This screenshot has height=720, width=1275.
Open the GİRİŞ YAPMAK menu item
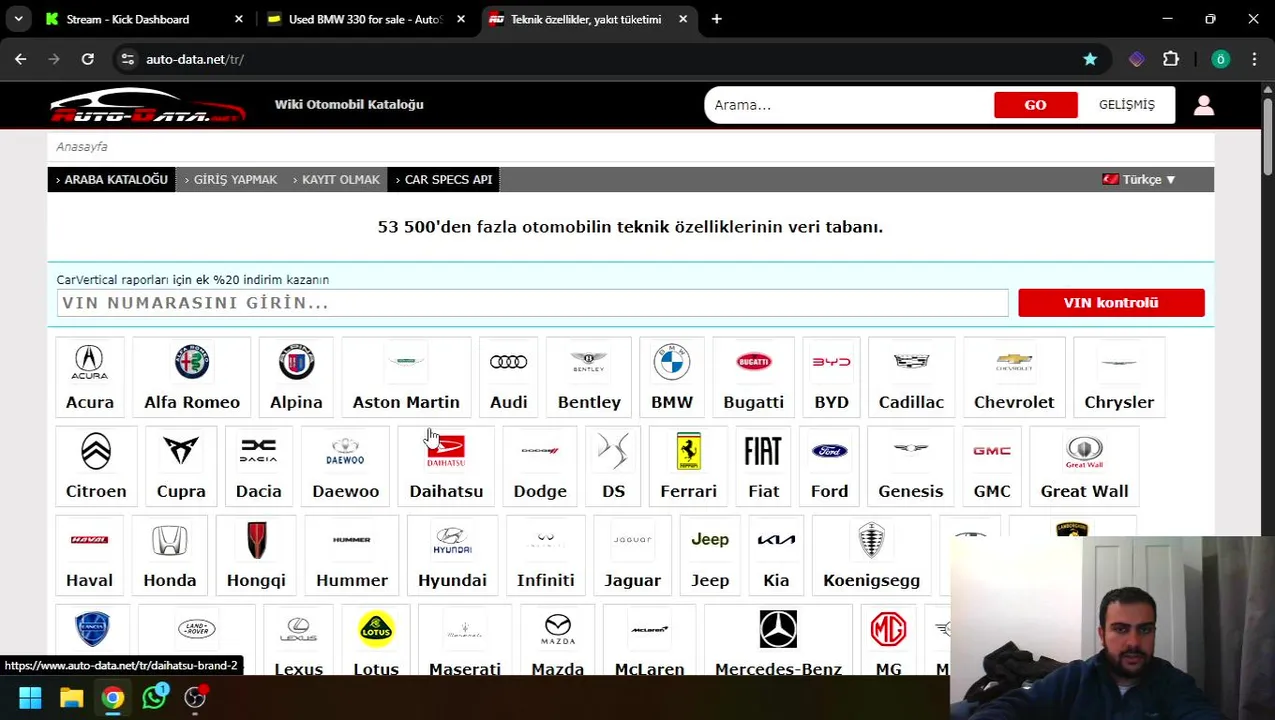pyautogui.click(x=230, y=180)
